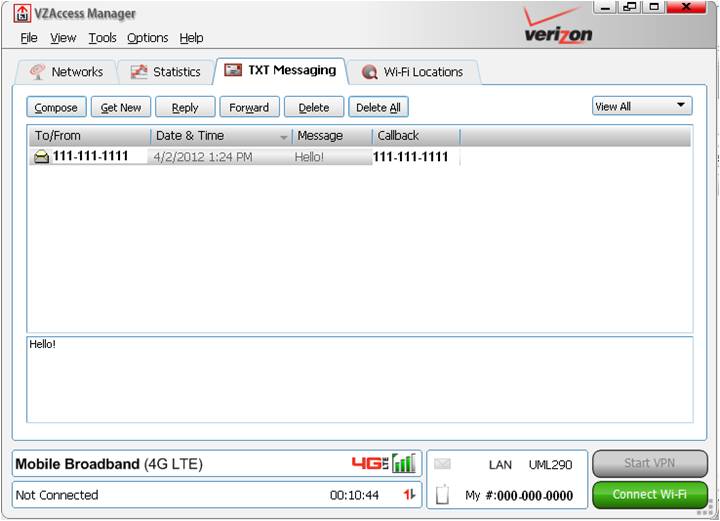Sort by the To/From column header
720x521 pixels.
(90, 136)
